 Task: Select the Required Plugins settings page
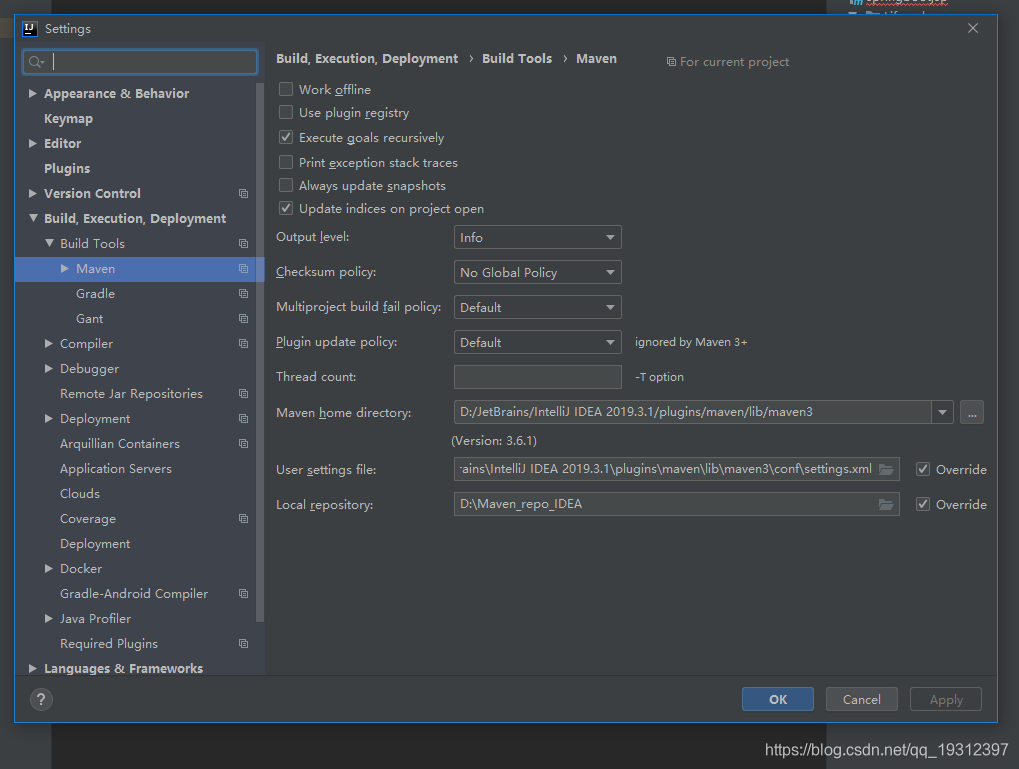tap(109, 644)
